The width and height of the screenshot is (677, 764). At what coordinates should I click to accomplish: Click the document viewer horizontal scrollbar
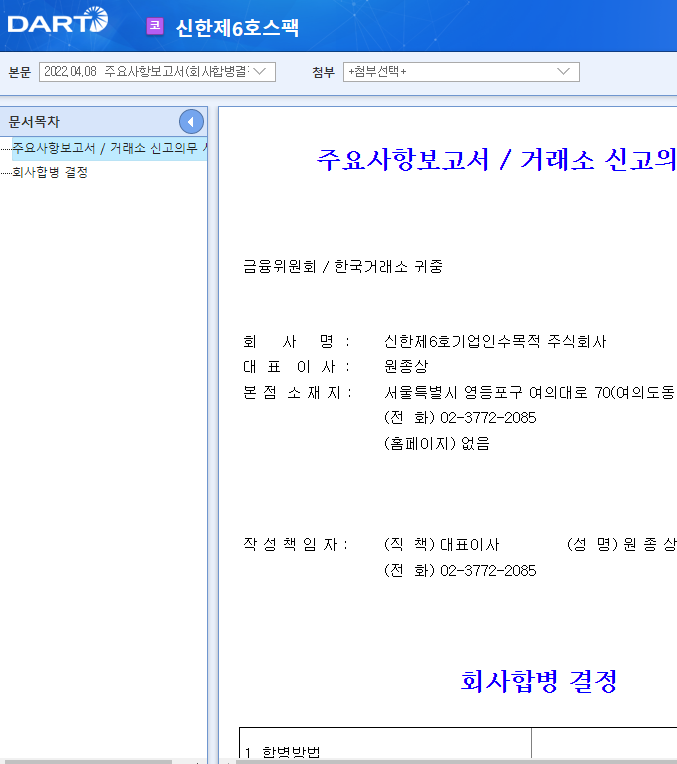pos(456,761)
